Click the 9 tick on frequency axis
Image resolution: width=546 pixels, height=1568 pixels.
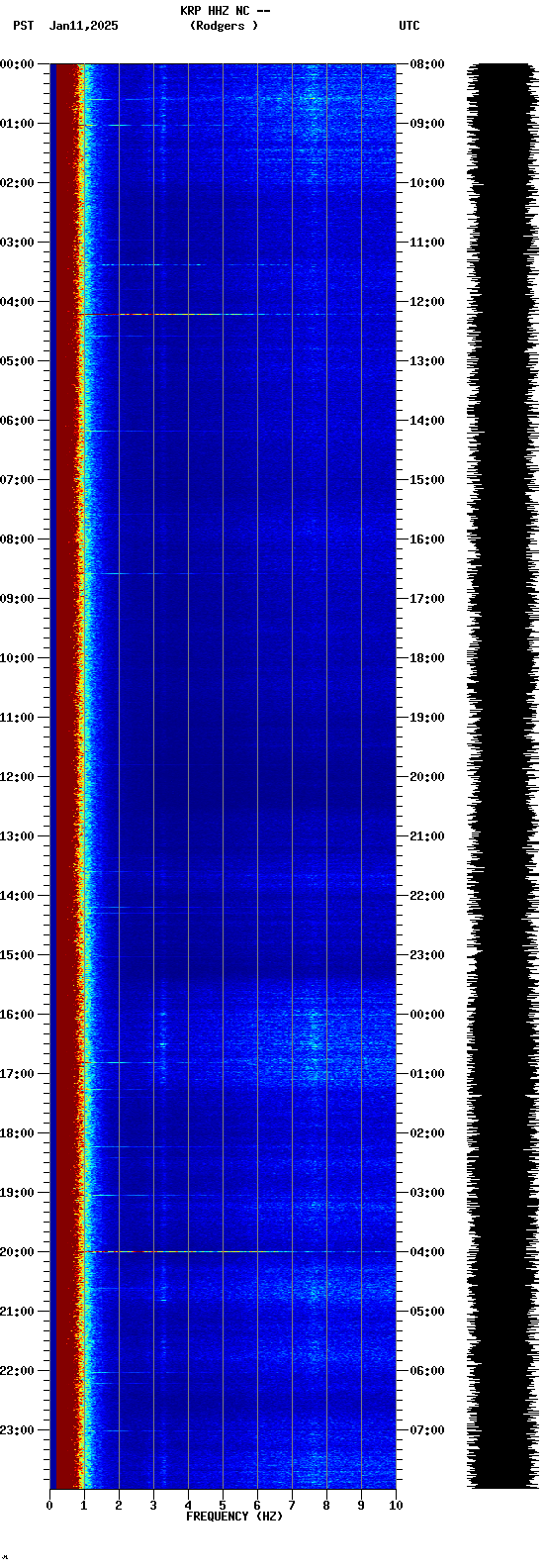pyautogui.click(x=361, y=1506)
